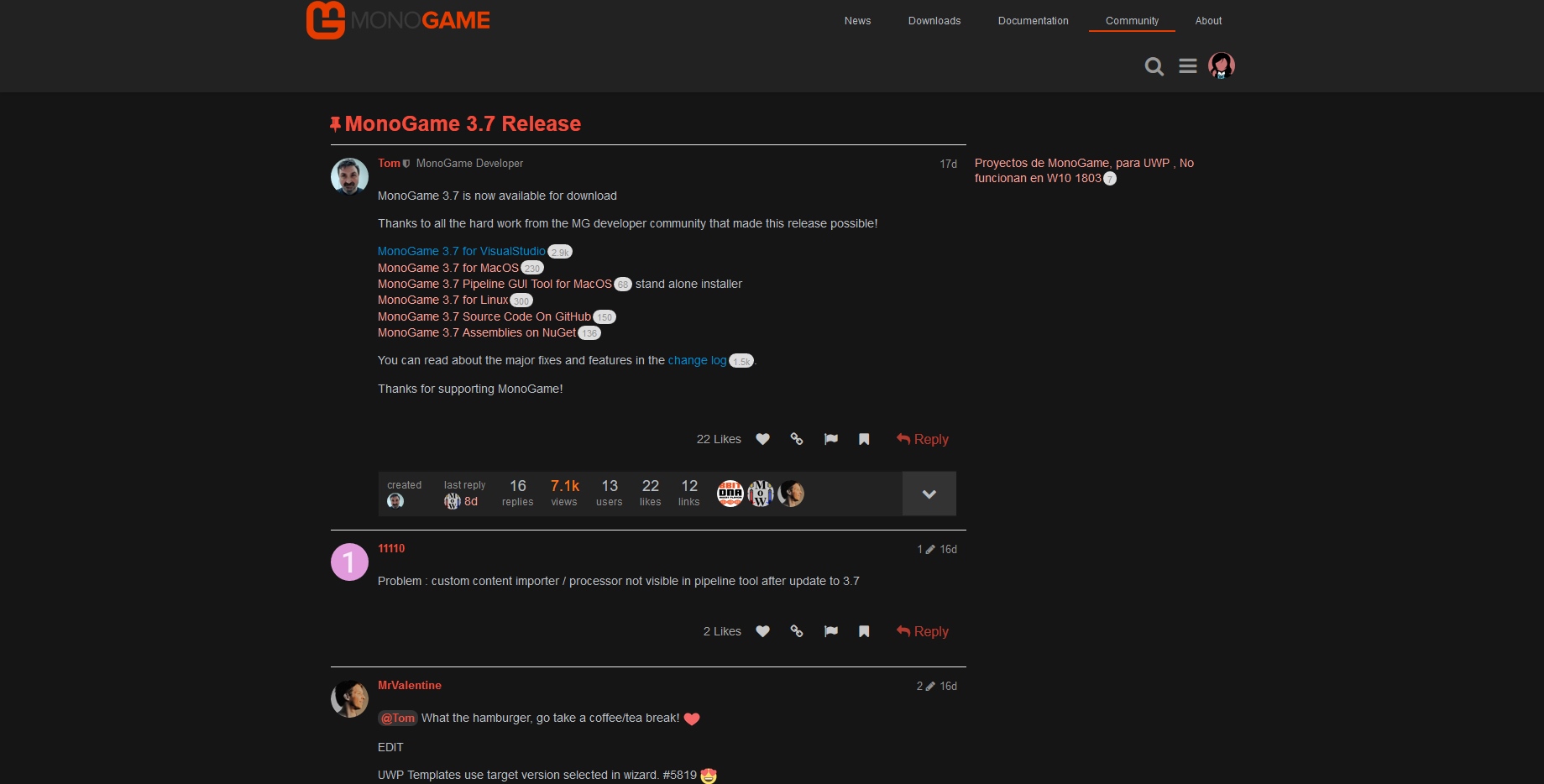The image size is (1544, 784).
Task: Click the MonoGame logo
Action: click(x=398, y=20)
